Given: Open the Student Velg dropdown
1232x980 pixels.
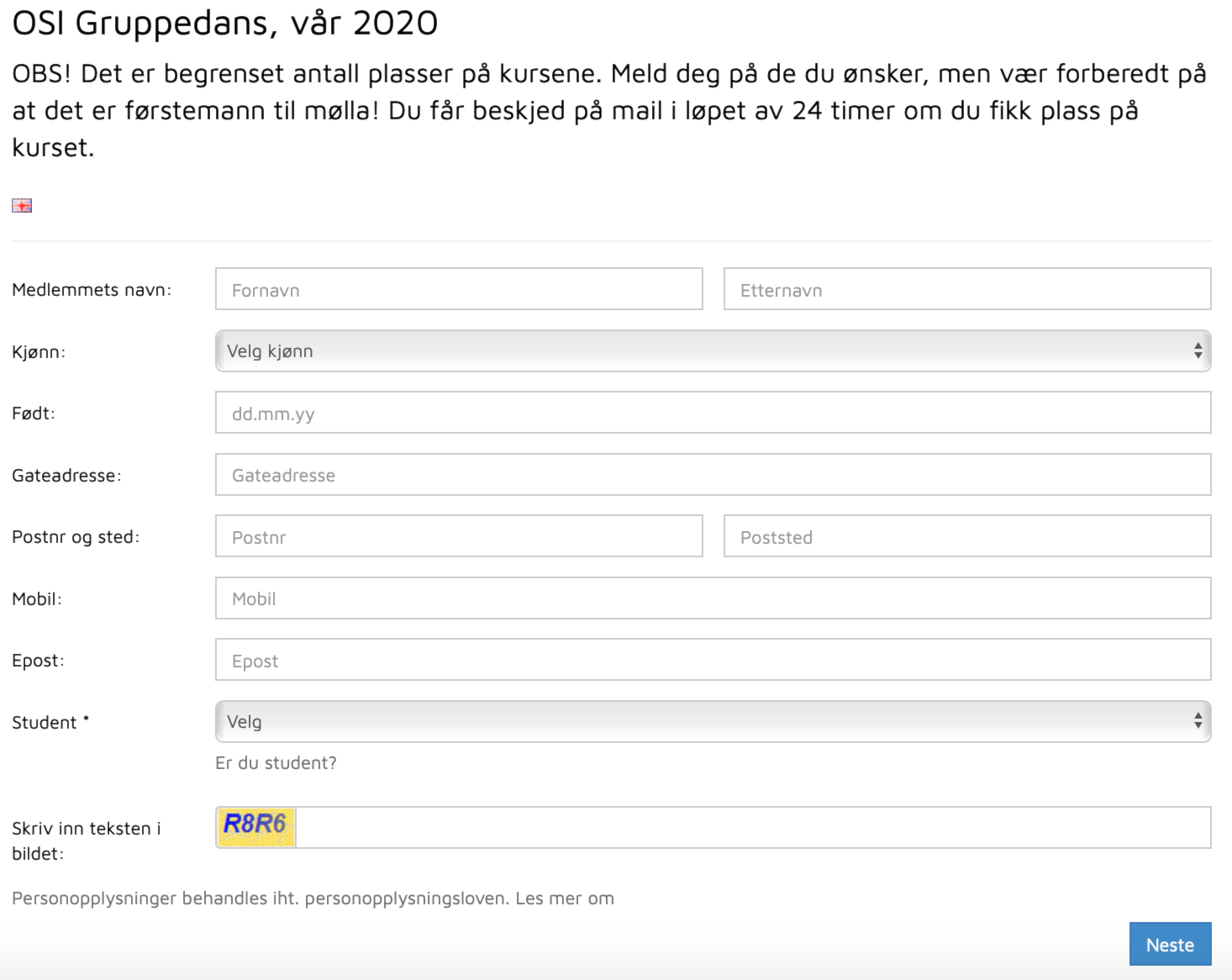Looking at the screenshot, I should [x=713, y=722].
